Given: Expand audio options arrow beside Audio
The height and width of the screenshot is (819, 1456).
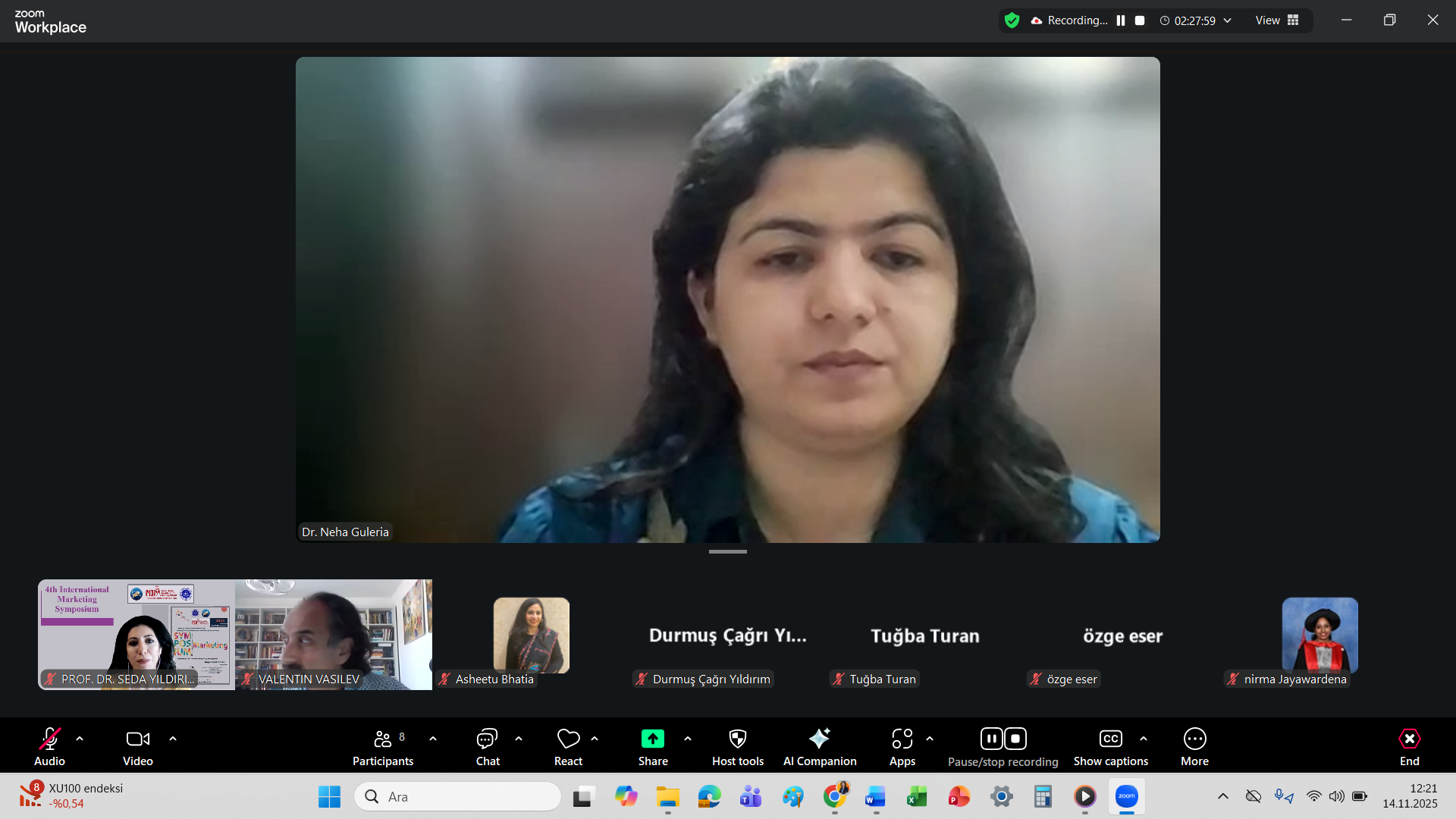Looking at the screenshot, I should point(80,739).
